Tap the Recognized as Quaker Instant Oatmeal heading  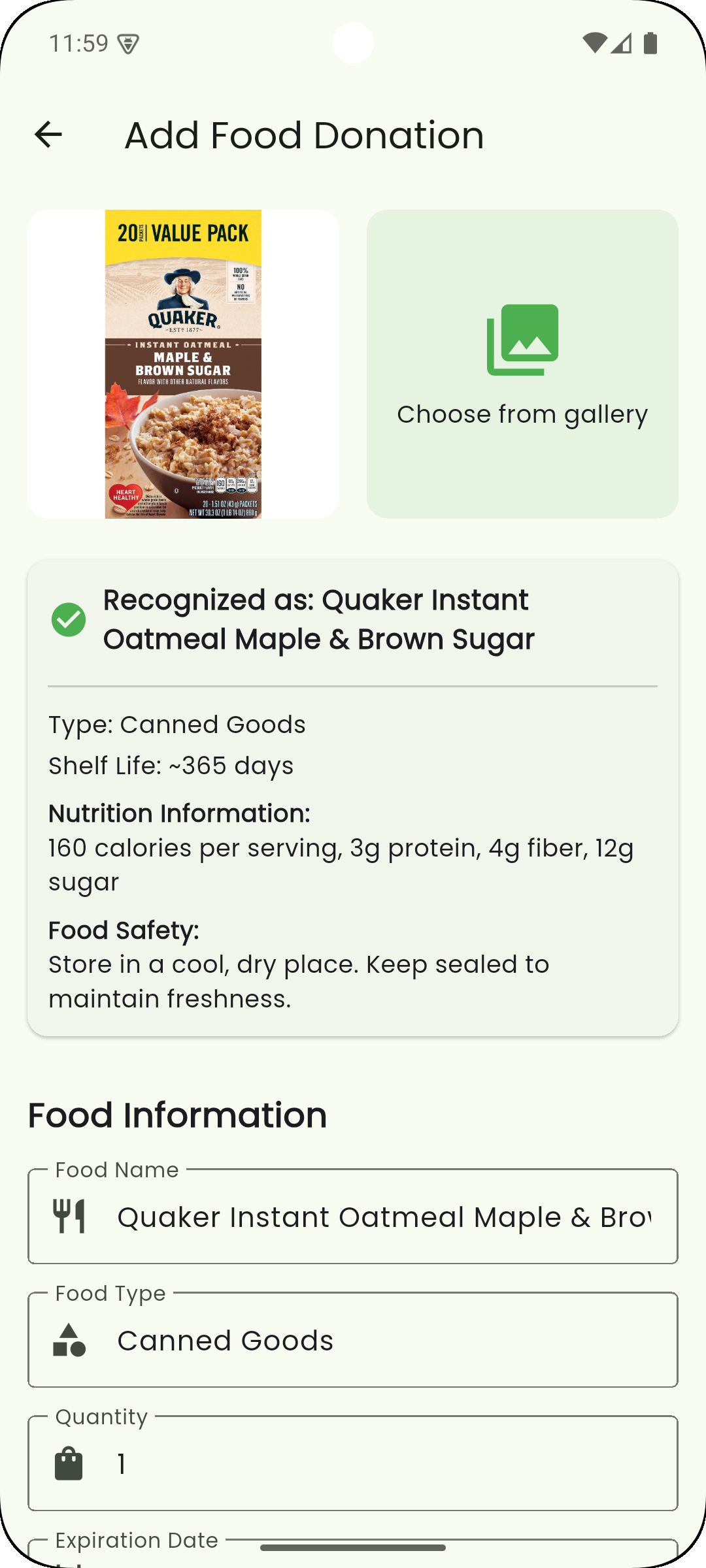pos(319,619)
